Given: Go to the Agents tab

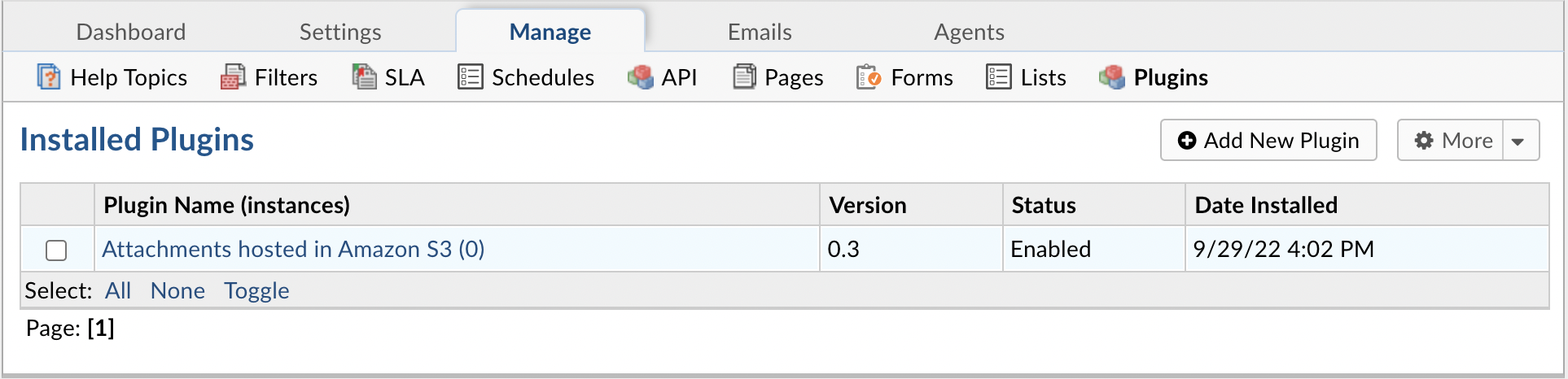Looking at the screenshot, I should [x=969, y=32].
